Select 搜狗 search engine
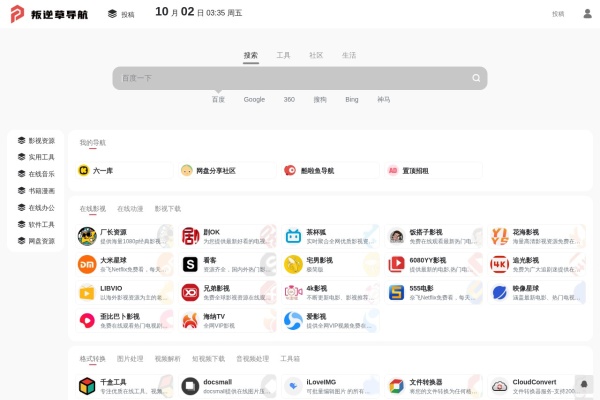The image size is (600, 400). (x=320, y=100)
